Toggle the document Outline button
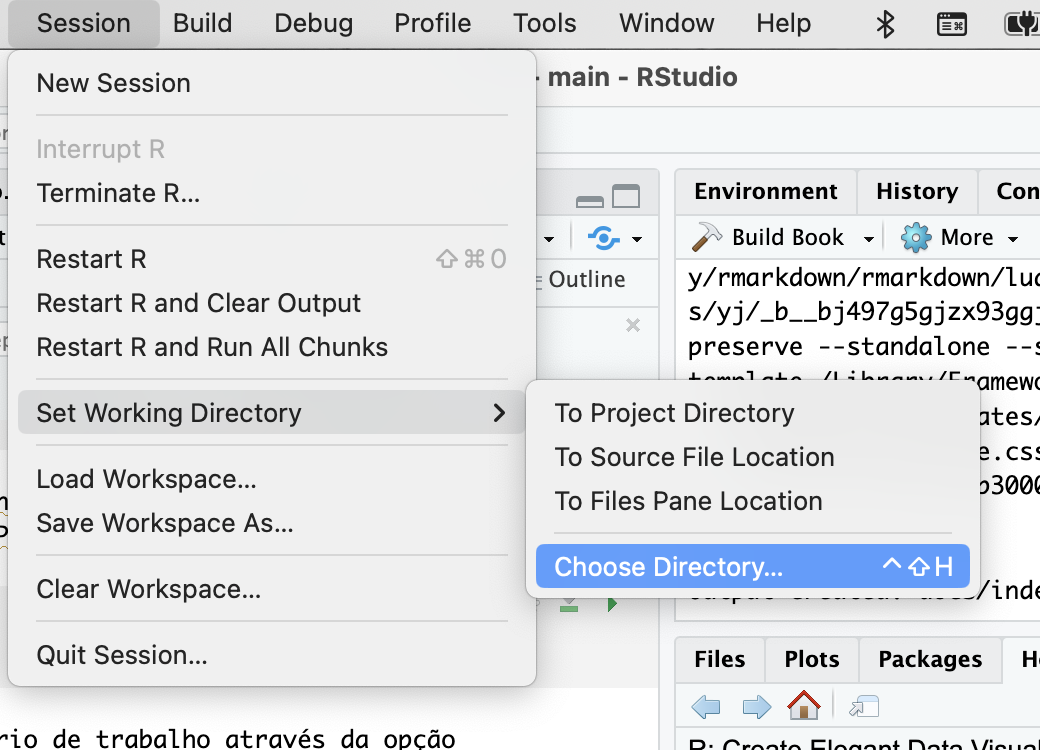 pyautogui.click(x=586, y=279)
